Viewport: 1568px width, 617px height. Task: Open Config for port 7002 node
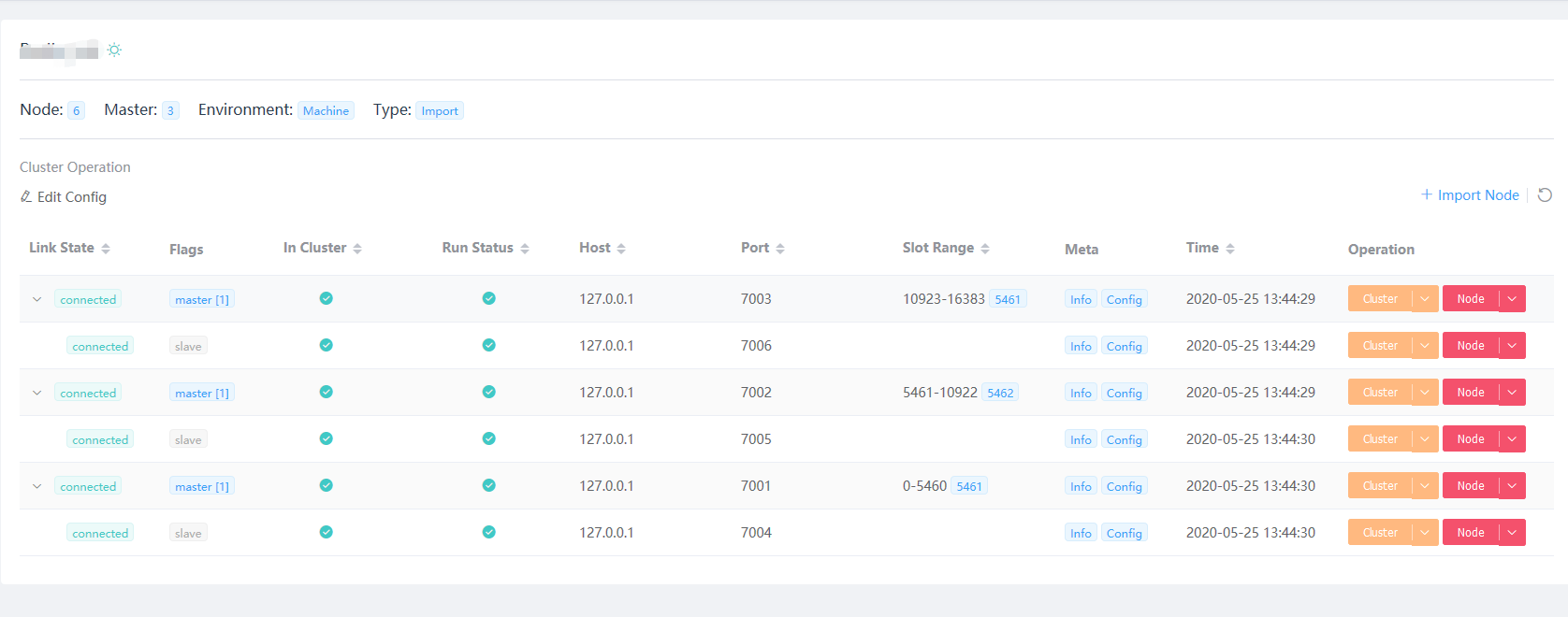pos(1124,393)
